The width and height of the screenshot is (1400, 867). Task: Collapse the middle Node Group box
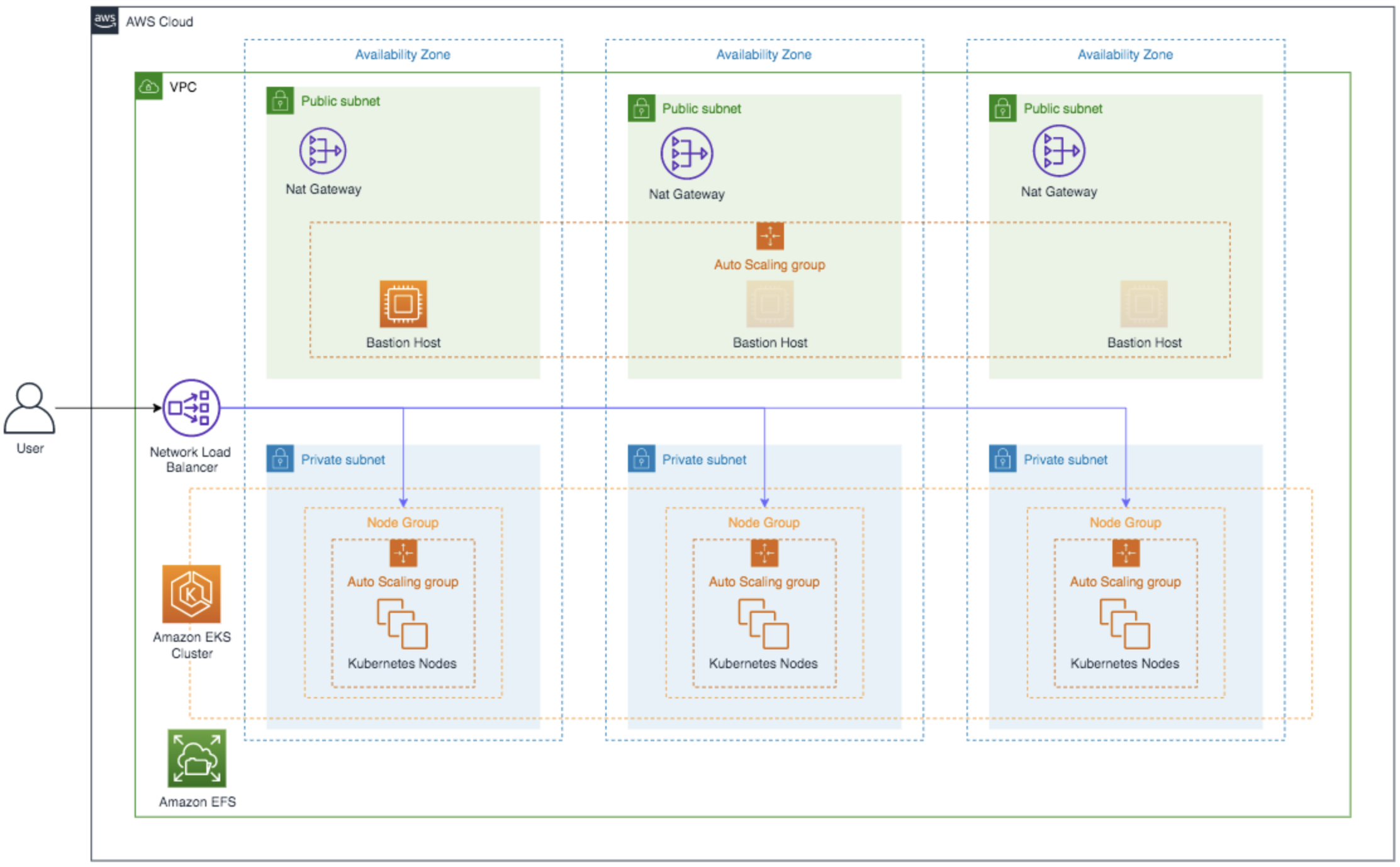(764, 522)
